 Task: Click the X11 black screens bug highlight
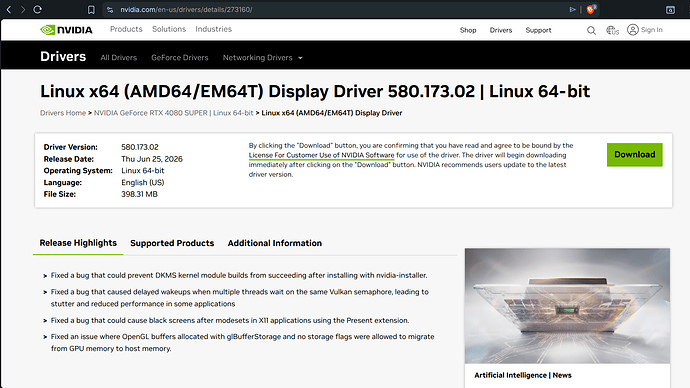coord(230,320)
